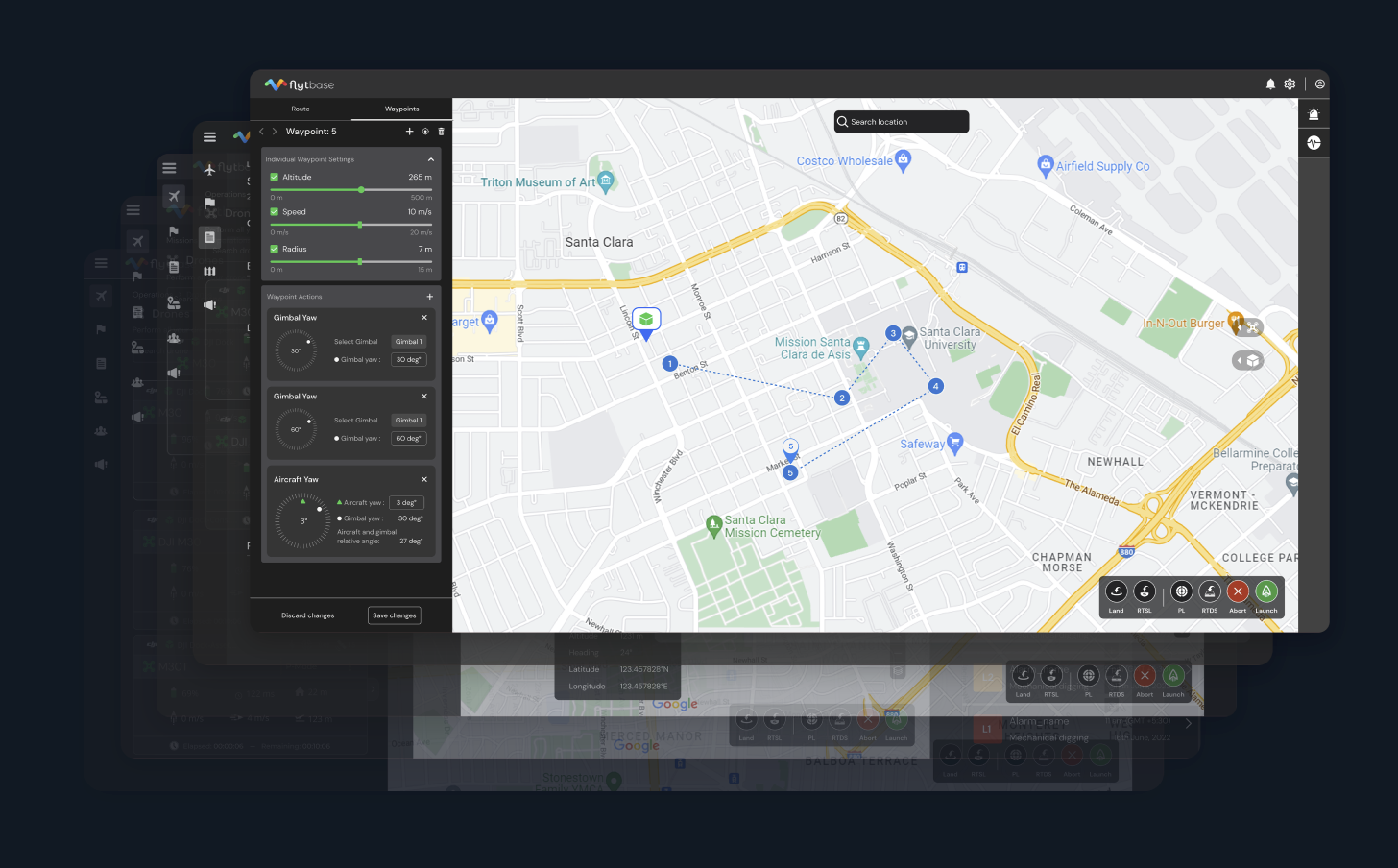Click the green docking station marker
This screenshot has width=1398, height=868.
(x=646, y=322)
